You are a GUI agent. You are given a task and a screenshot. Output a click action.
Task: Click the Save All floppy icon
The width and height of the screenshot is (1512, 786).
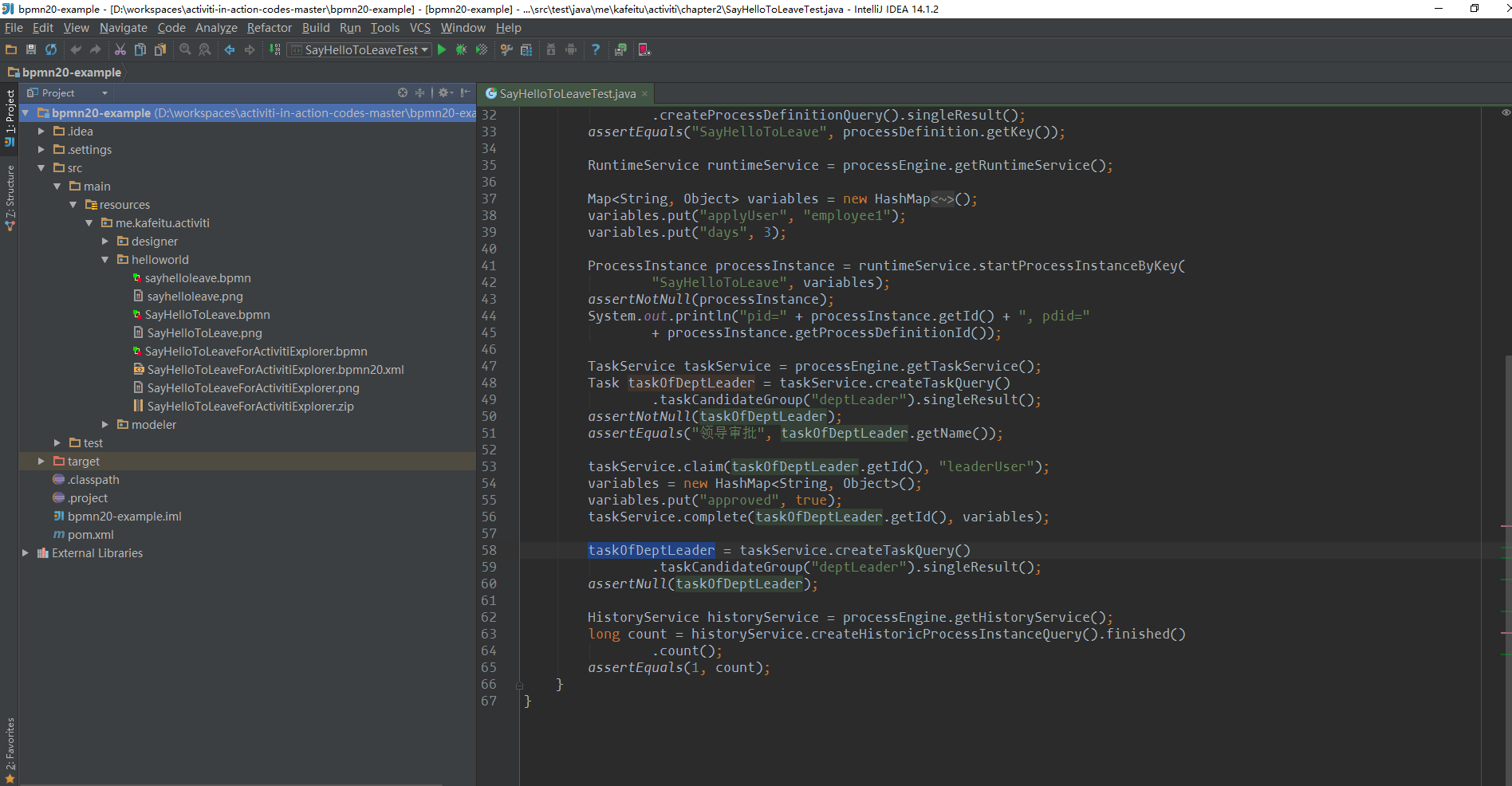pyautogui.click(x=31, y=49)
